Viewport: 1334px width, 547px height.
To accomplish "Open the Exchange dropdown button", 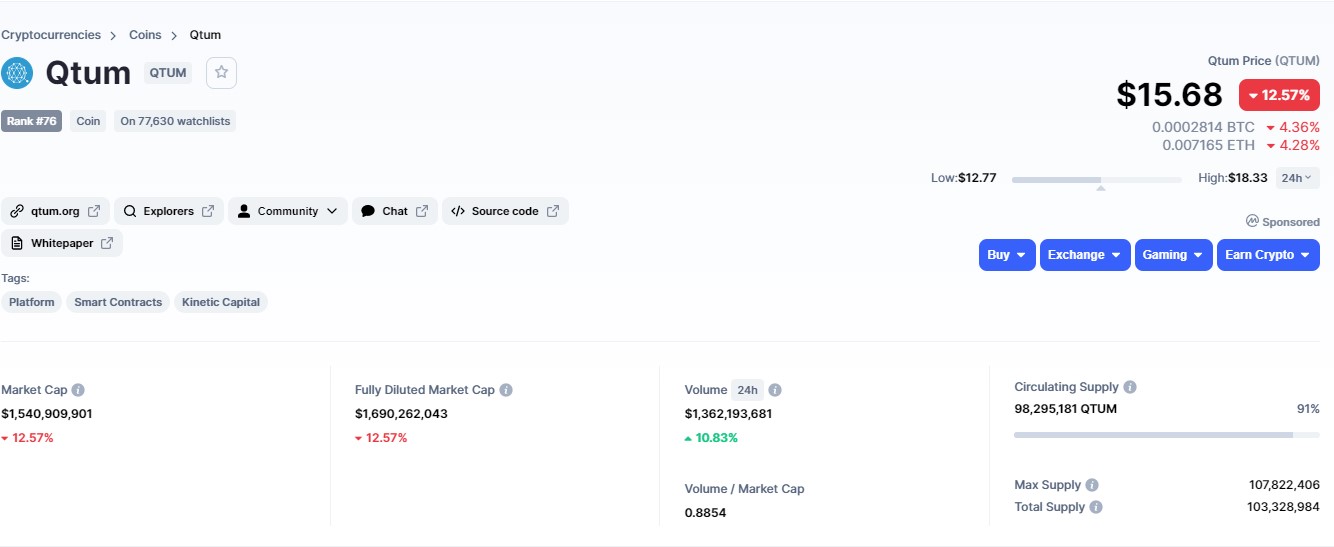I will pos(1085,255).
